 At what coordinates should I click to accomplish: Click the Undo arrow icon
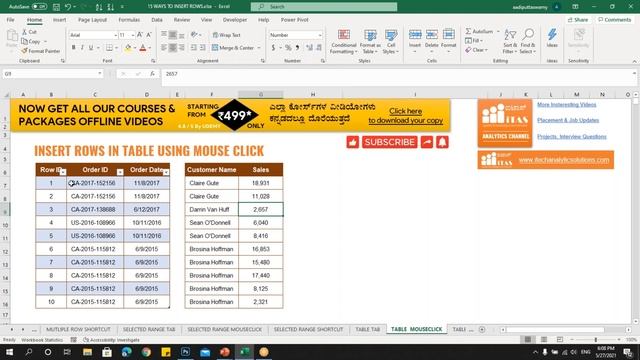coord(68,7)
